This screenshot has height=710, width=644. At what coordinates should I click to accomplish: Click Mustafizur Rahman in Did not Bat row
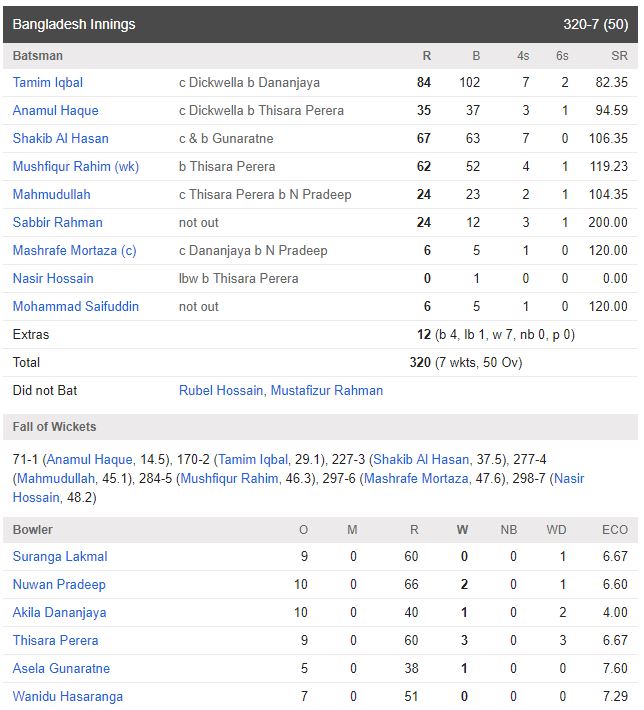[327, 390]
